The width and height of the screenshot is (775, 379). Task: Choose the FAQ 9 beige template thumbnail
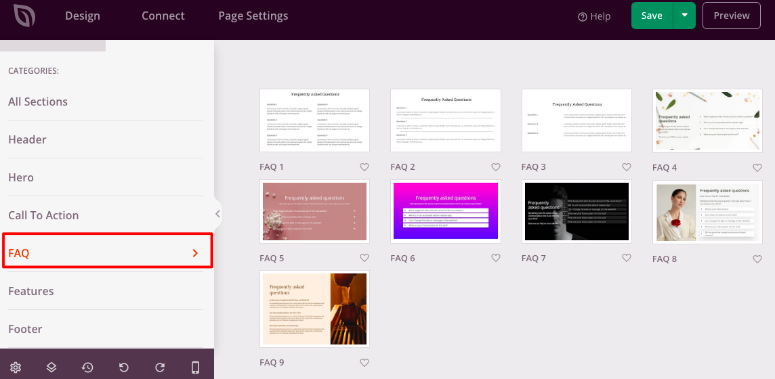click(314, 309)
